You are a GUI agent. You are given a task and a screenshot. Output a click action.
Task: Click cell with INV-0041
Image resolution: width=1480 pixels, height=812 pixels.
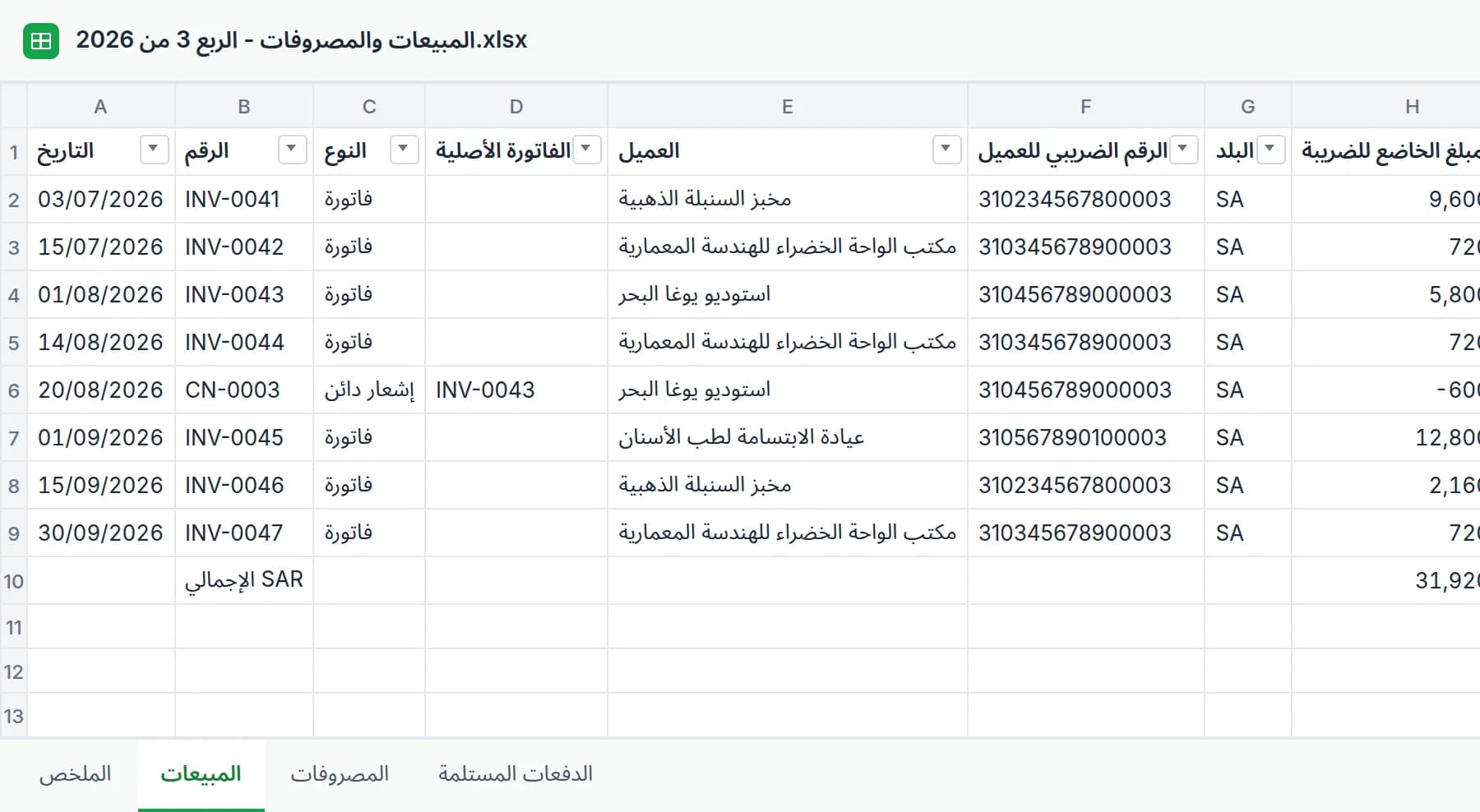point(244,200)
